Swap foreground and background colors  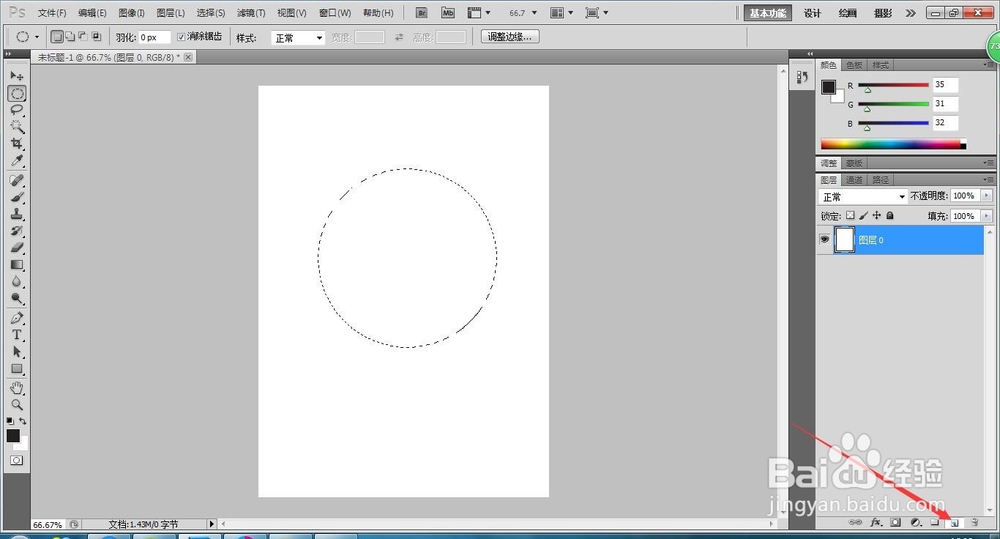[x=23, y=421]
